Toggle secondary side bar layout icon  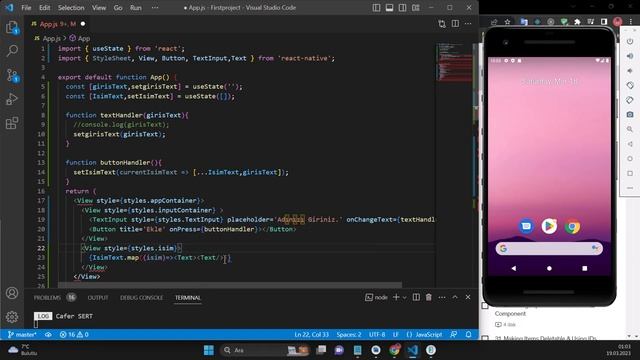[402, 7]
